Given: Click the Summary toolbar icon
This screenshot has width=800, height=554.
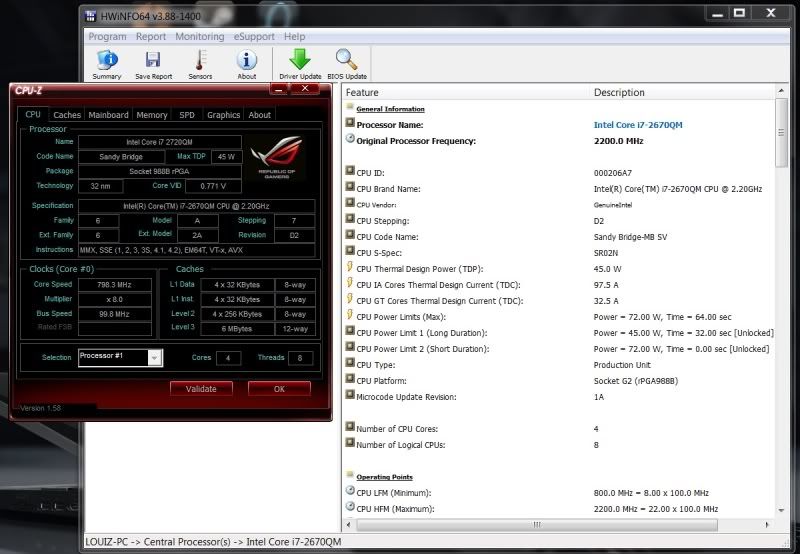Looking at the screenshot, I should 107,63.
